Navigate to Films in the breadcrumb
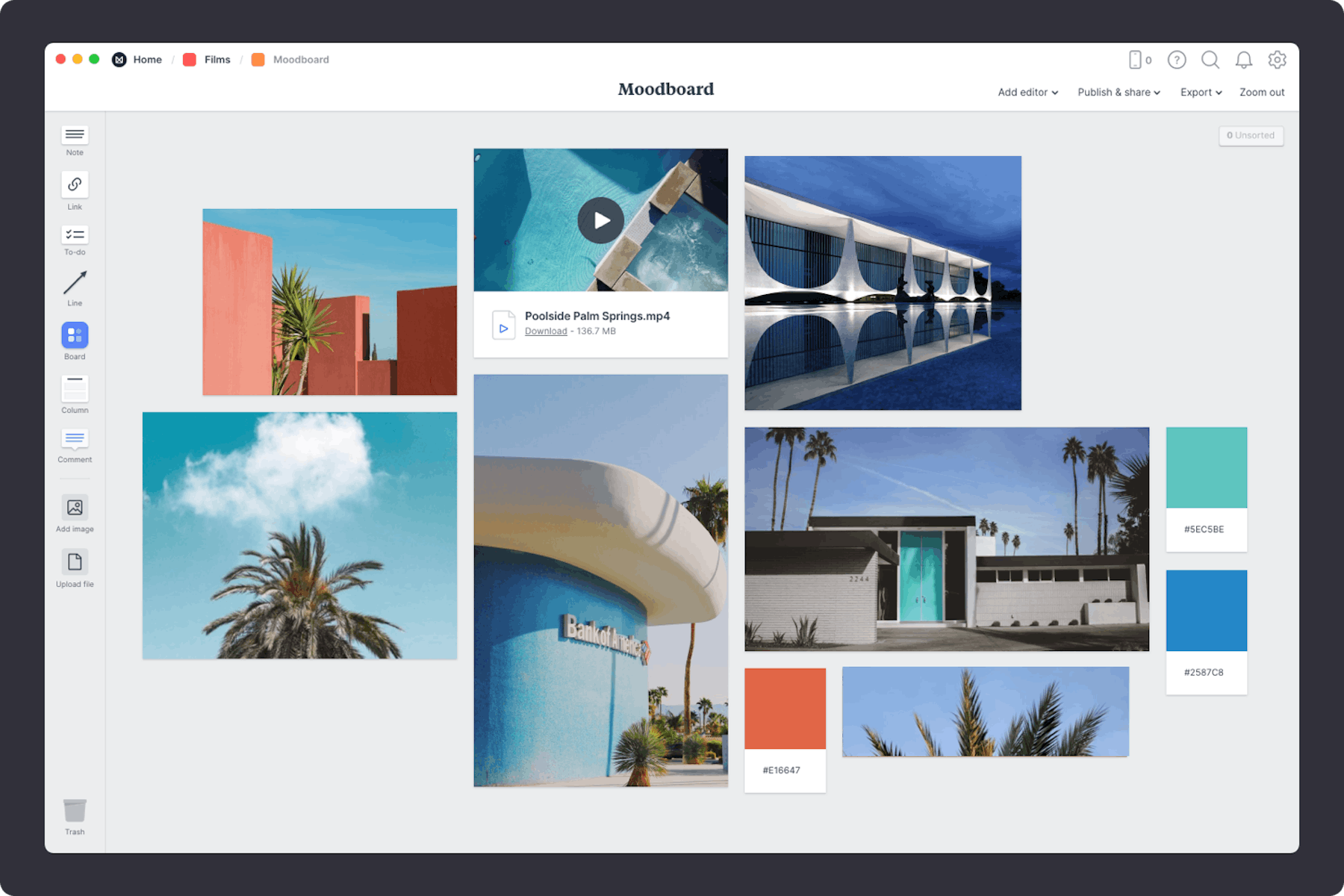Screen dimensions: 1344x896 point(217,59)
